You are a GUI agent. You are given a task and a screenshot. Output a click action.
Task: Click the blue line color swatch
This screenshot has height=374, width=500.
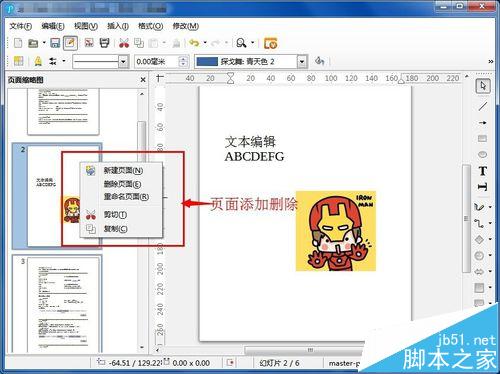(207, 62)
